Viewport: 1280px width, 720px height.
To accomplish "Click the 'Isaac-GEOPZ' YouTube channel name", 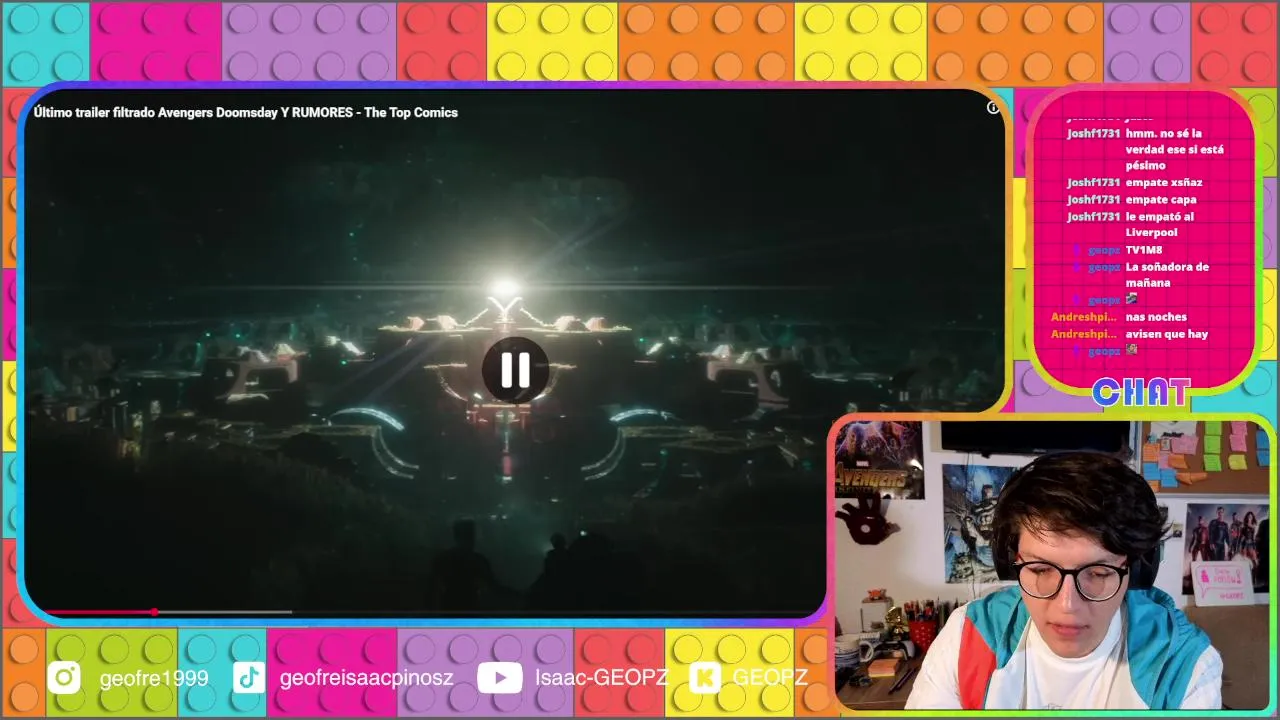I will click(x=601, y=678).
